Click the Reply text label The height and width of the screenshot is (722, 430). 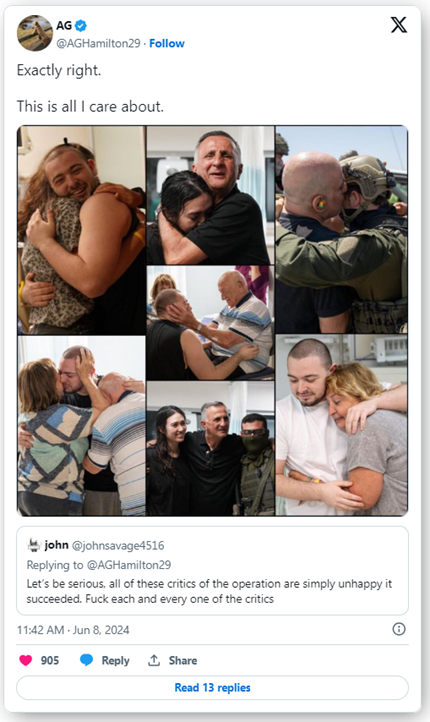(116, 660)
